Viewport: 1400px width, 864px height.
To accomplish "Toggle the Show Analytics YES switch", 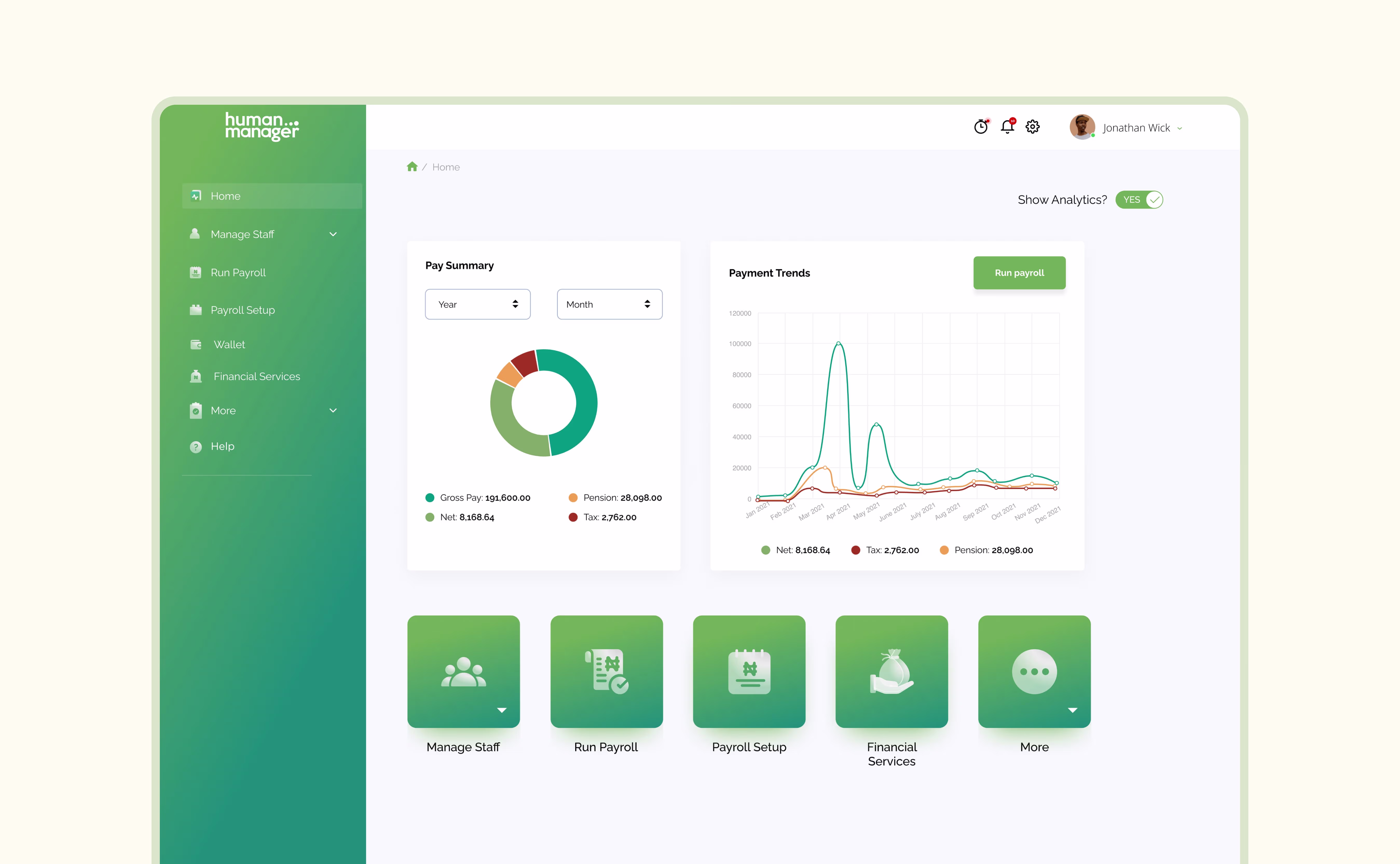I will [x=1139, y=200].
